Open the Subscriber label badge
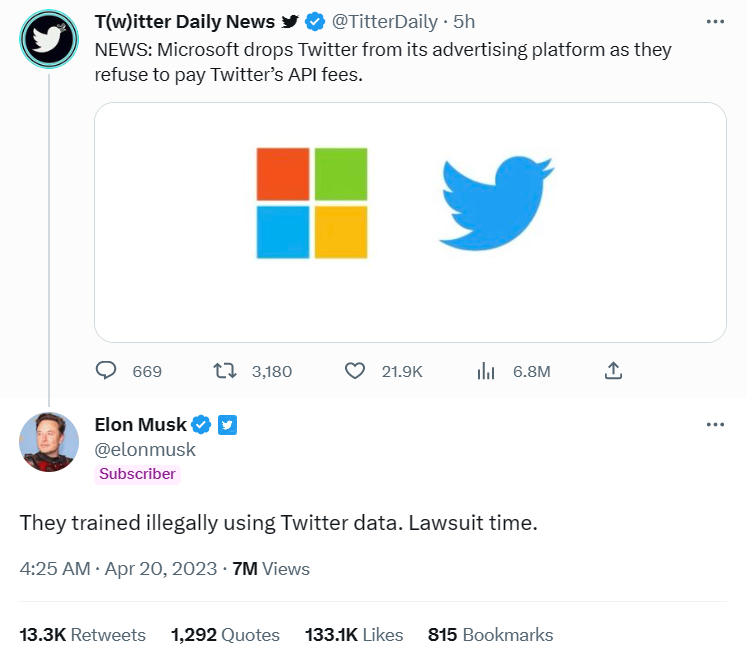 coord(137,474)
